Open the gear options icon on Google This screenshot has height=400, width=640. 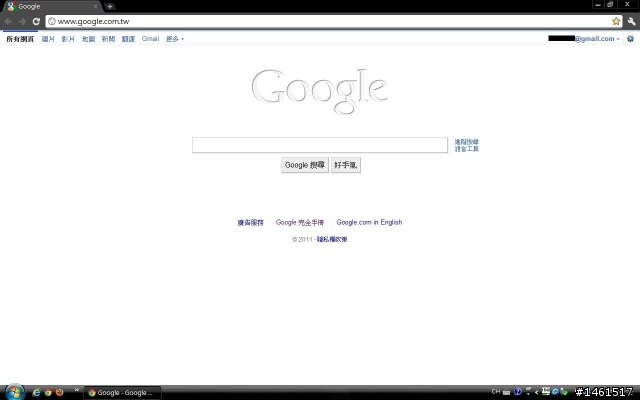[630, 39]
